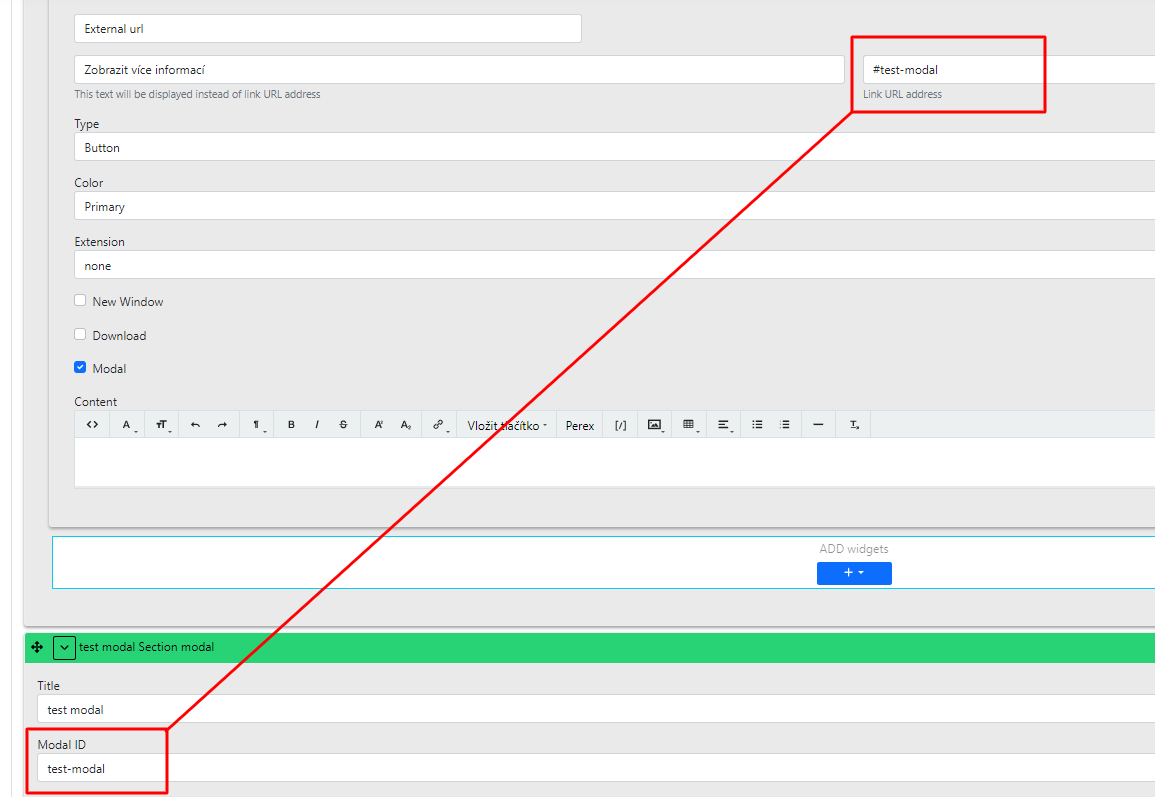Click the undo arrow in the Content toolbar
Screen dimensions: 1155x807
(x=195, y=425)
